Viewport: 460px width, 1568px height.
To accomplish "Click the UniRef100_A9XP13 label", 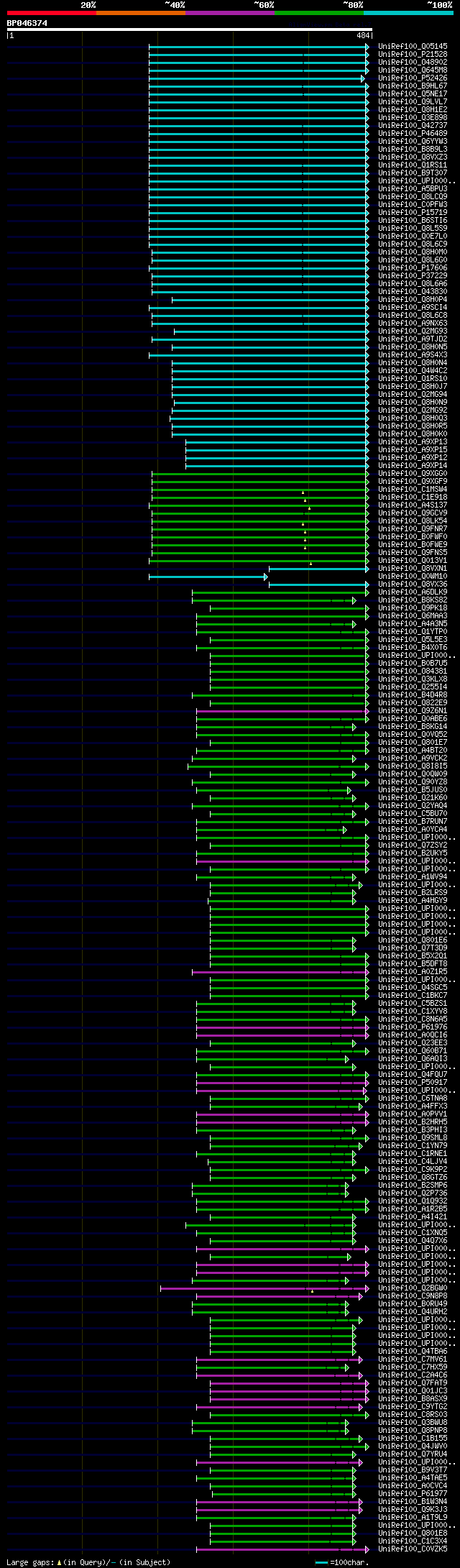I will [x=413, y=442].
